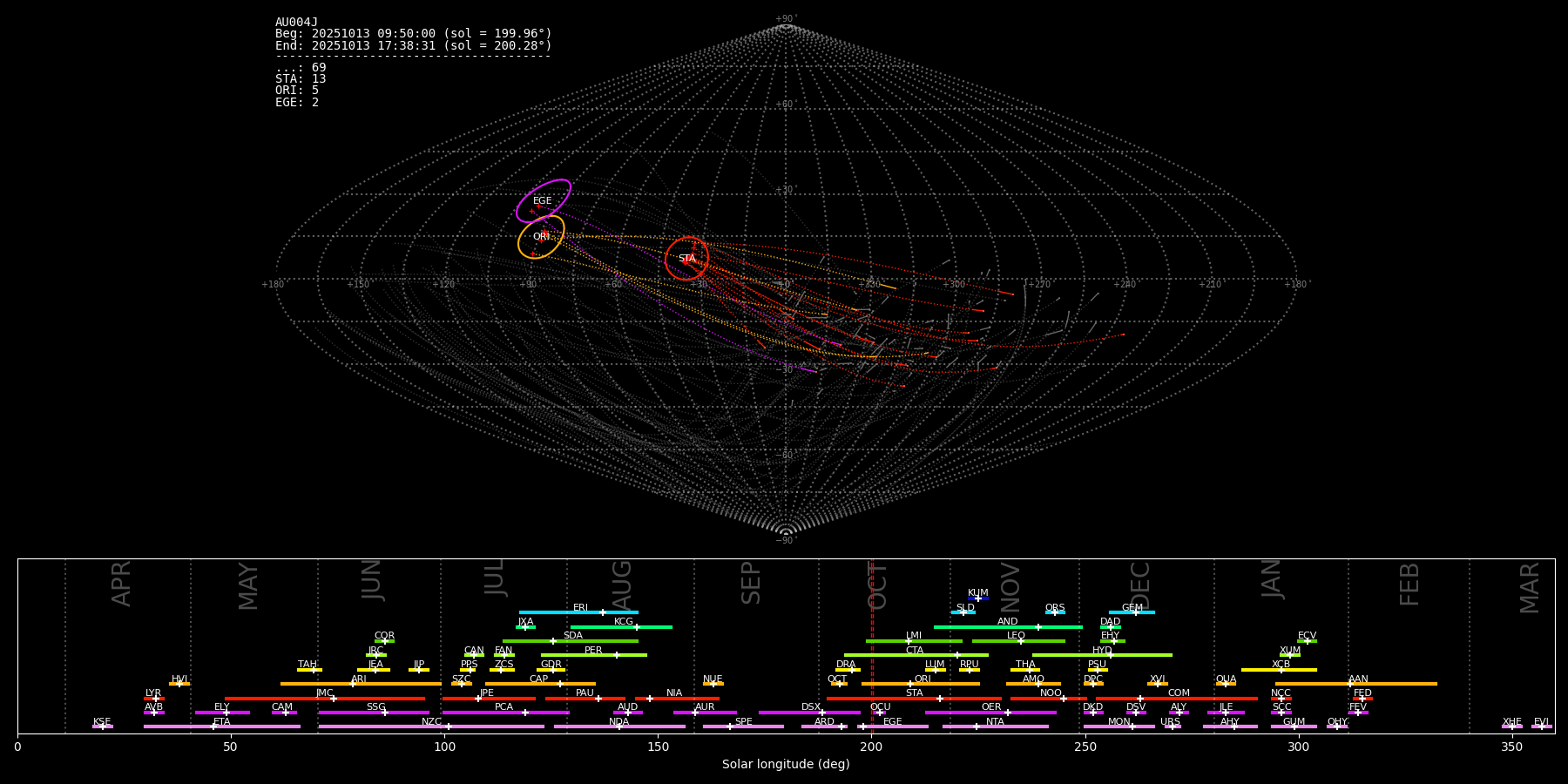Click the CAP shower label
Image resolution: width=1568 pixels, height=784 pixels.
539,679
